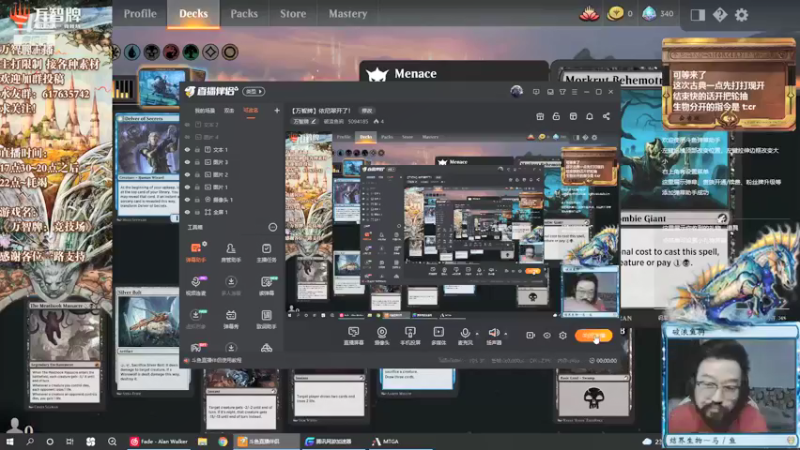Open the 弹幕秀 tool icon
The width and height of the screenshot is (800, 450).
[x=231, y=319]
